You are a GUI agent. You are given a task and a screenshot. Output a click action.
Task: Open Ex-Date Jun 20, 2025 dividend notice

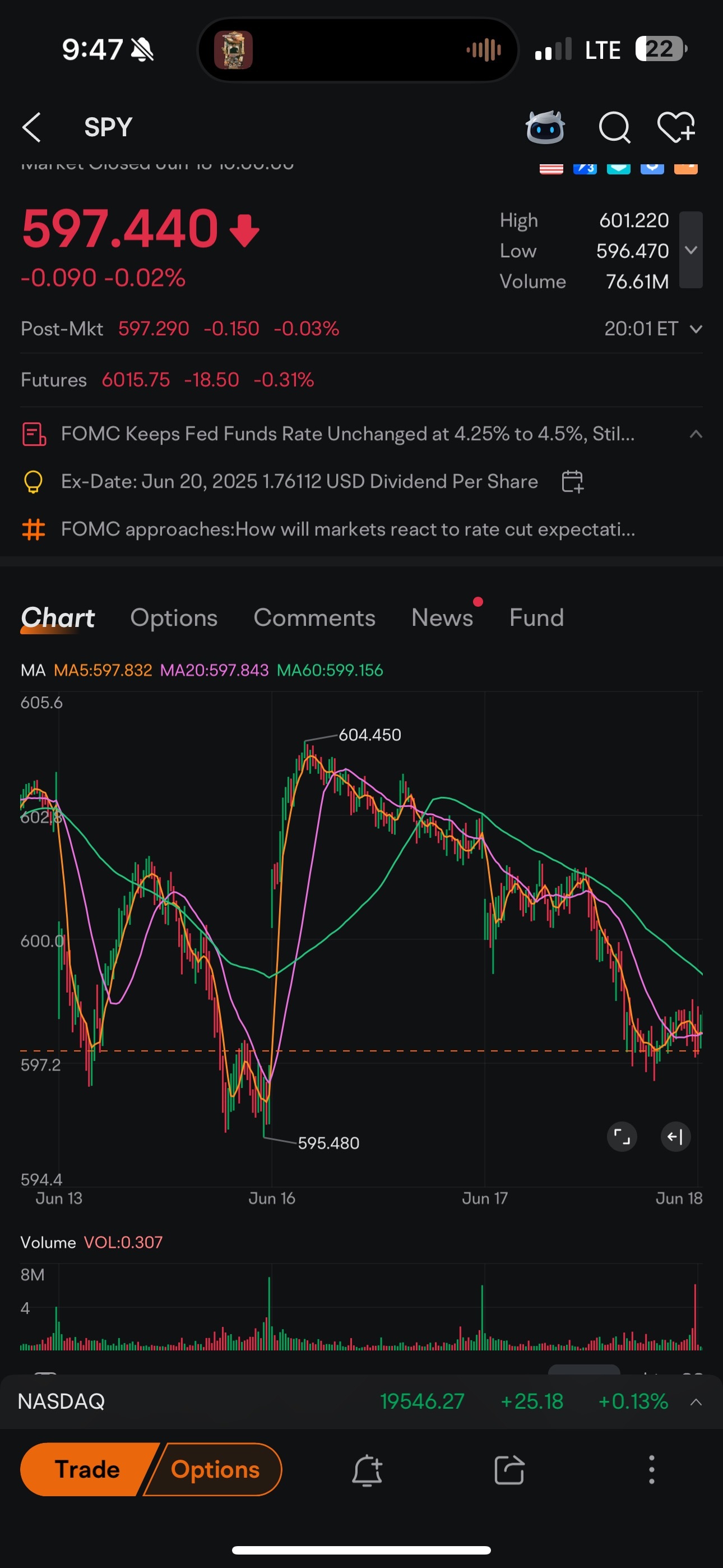pyautogui.click(x=299, y=482)
